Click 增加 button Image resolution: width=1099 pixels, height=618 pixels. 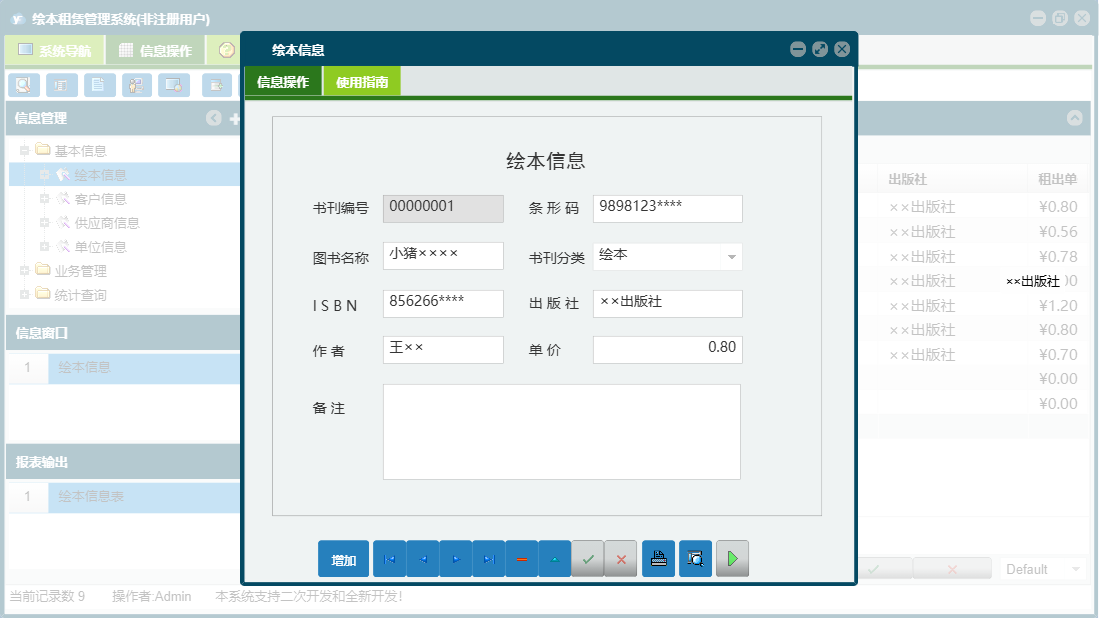[343, 559]
